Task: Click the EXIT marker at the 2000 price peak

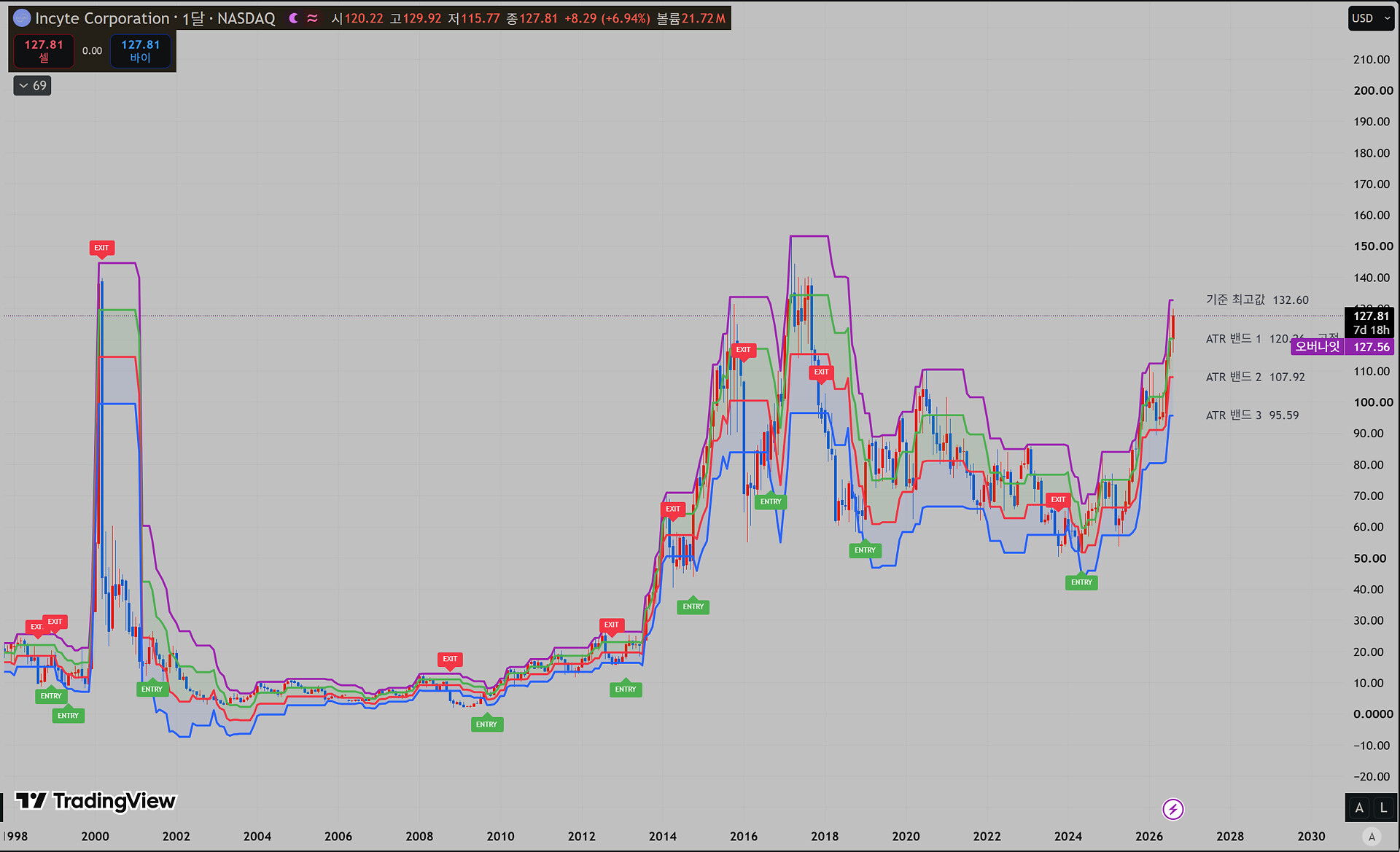Action: pyautogui.click(x=101, y=248)
